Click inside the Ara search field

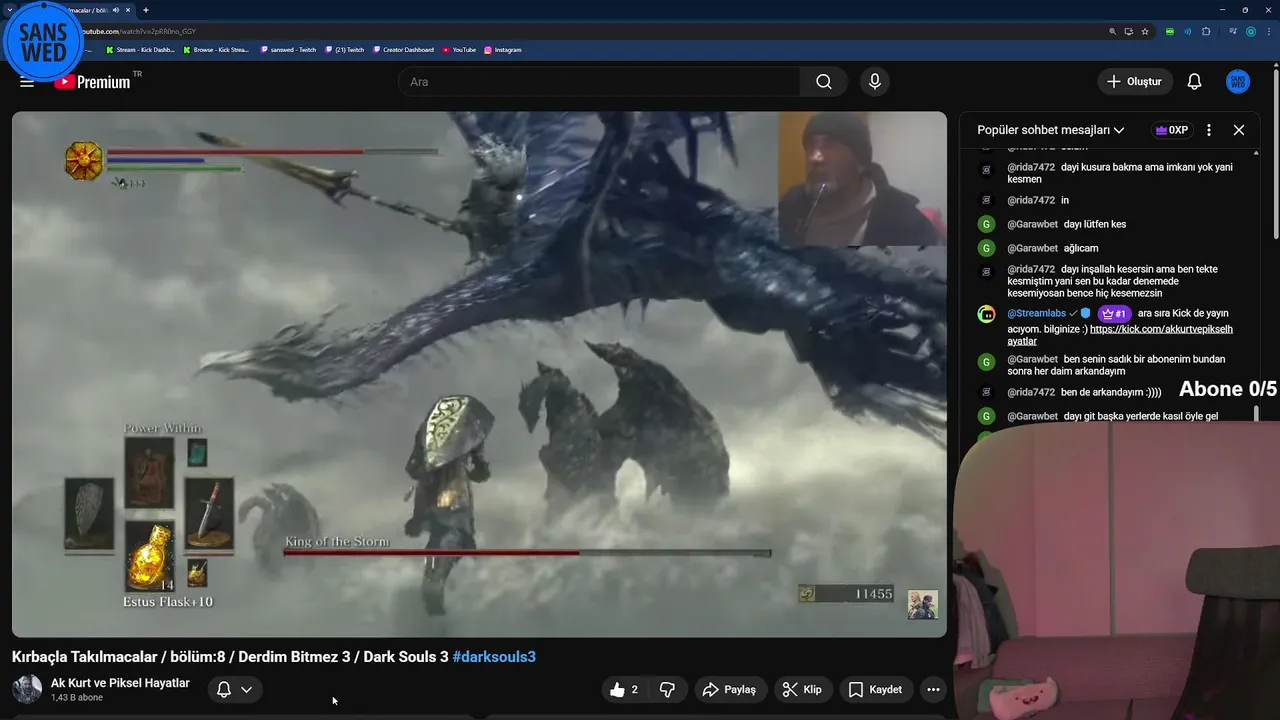(600, 82)
